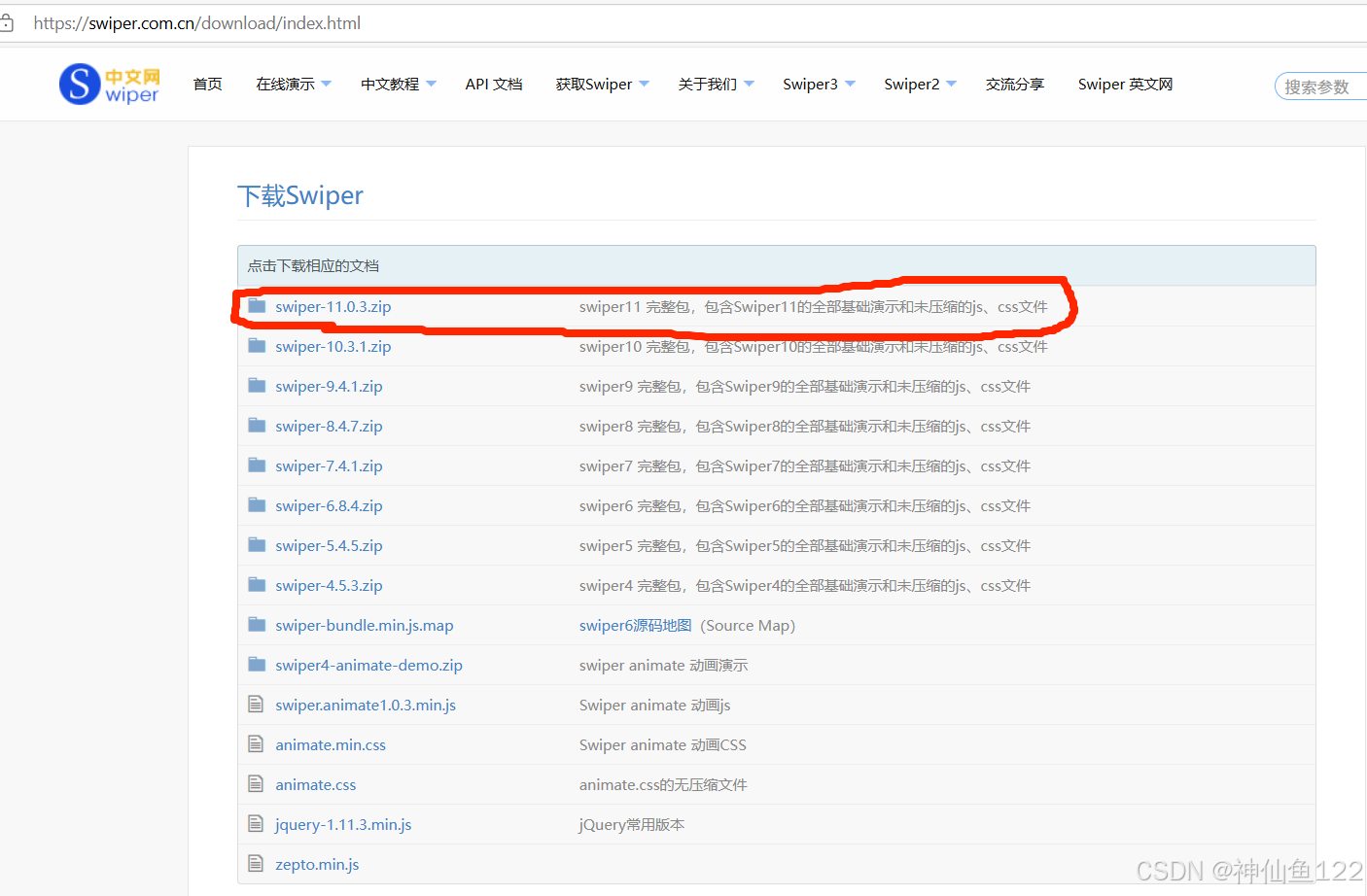Click the file icon beside zepto.min.js
Screen dimensions: 1367x896
pos(254,863)
